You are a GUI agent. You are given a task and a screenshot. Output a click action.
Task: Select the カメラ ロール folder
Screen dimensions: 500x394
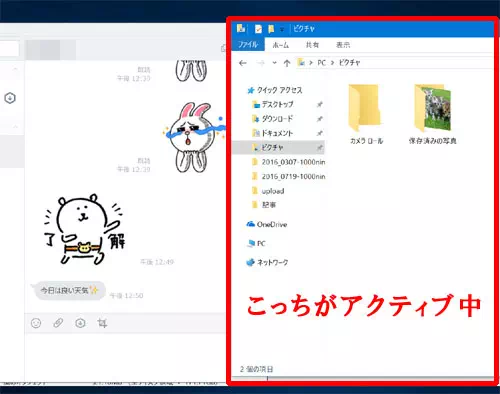click(366, 114)
